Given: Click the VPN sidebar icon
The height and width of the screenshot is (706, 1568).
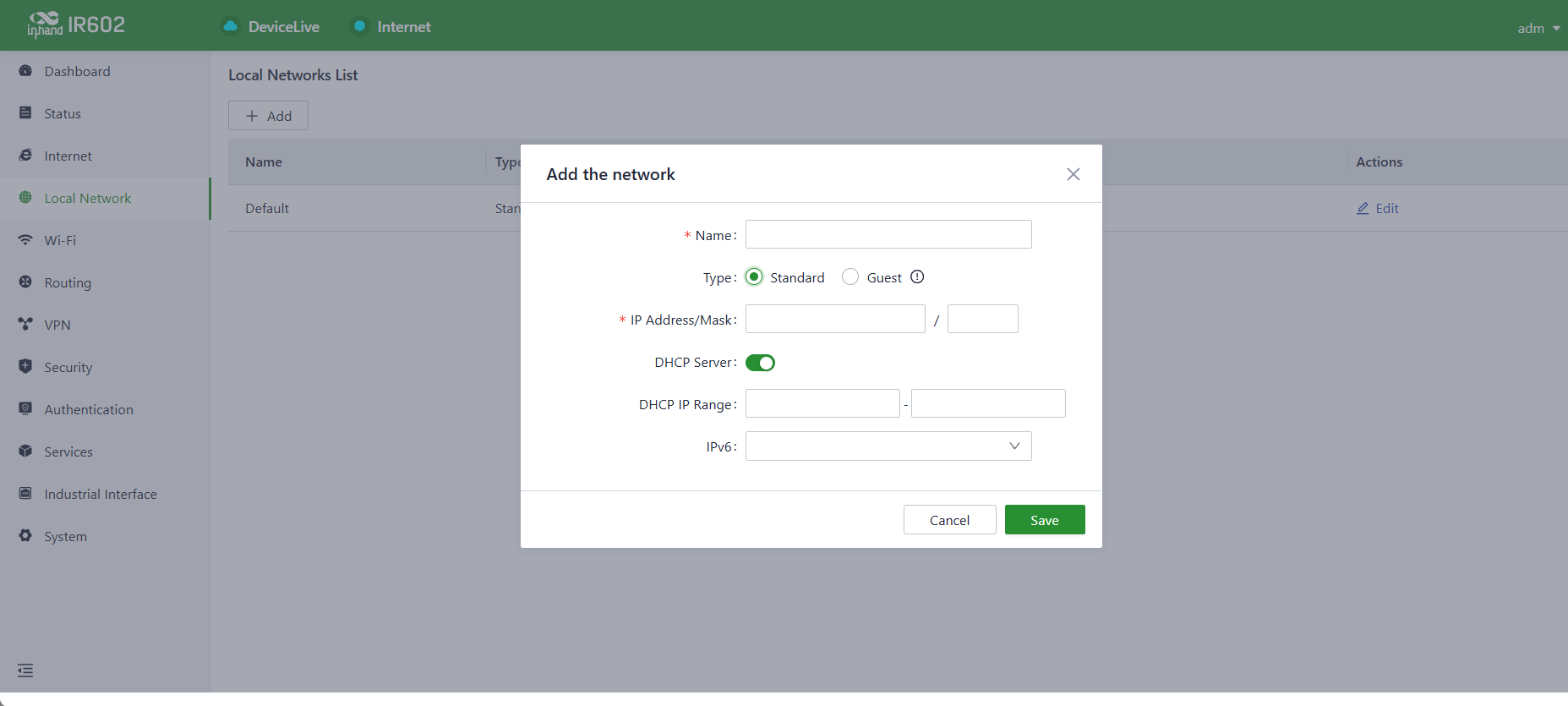Looking at the screenshot, I should click(x=25, y=325).
